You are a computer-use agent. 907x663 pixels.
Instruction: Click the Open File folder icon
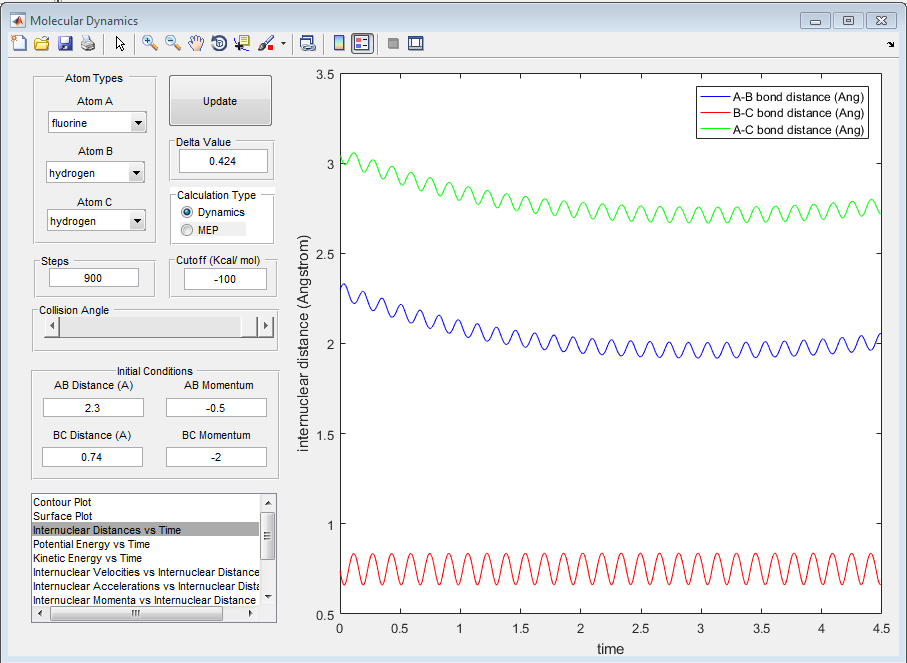[42, 43]
